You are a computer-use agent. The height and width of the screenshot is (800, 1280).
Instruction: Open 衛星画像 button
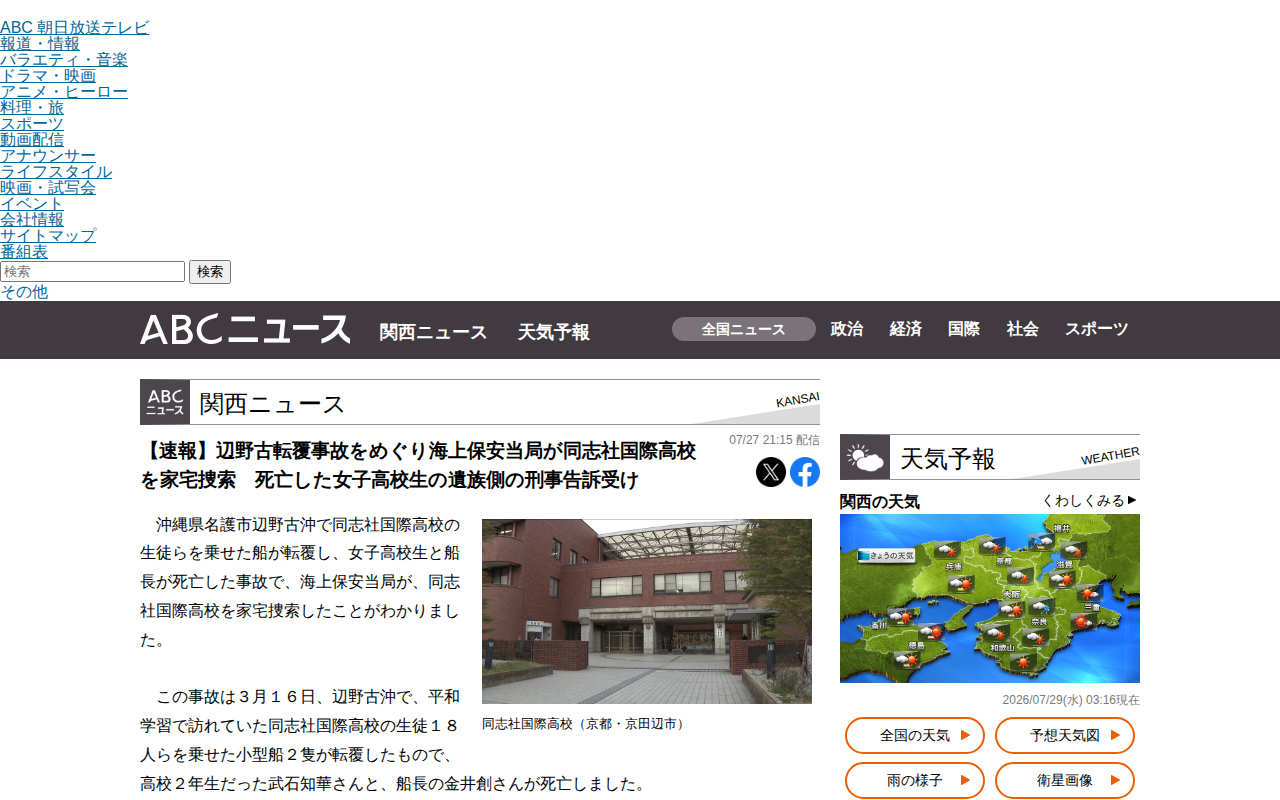coord(1065,780)
